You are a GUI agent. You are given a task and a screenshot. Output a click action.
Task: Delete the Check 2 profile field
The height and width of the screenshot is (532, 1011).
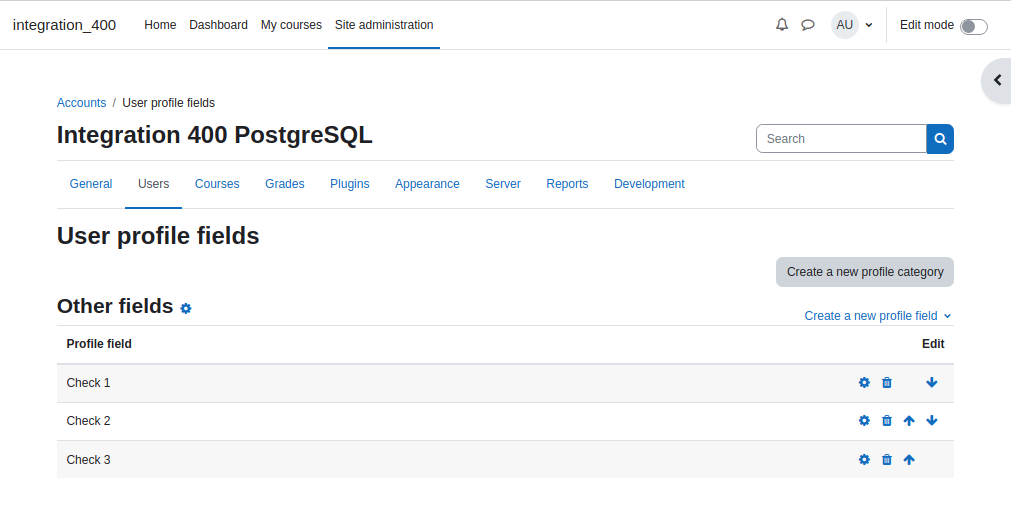pyautogui.click(x=887, y=420)
